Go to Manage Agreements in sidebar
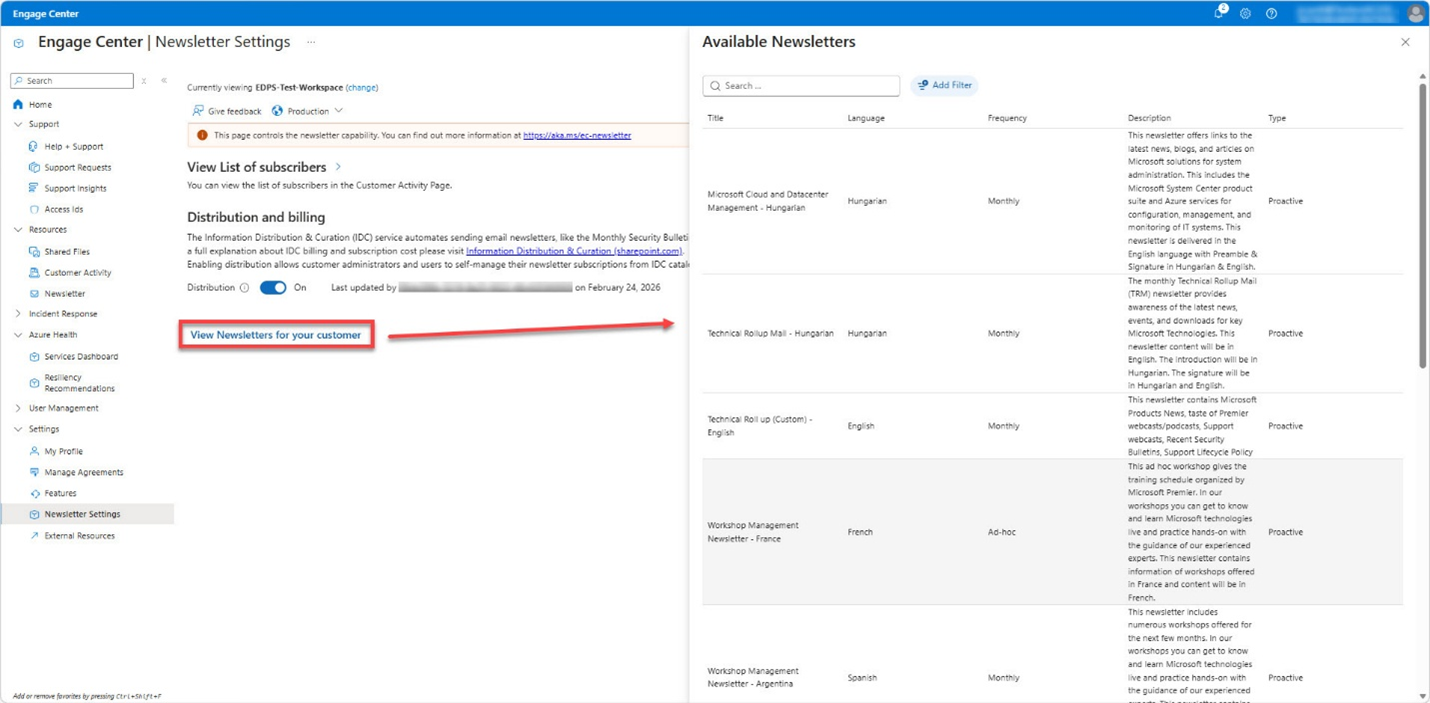This screenshot has width=1430, height=703. (84, 472)
